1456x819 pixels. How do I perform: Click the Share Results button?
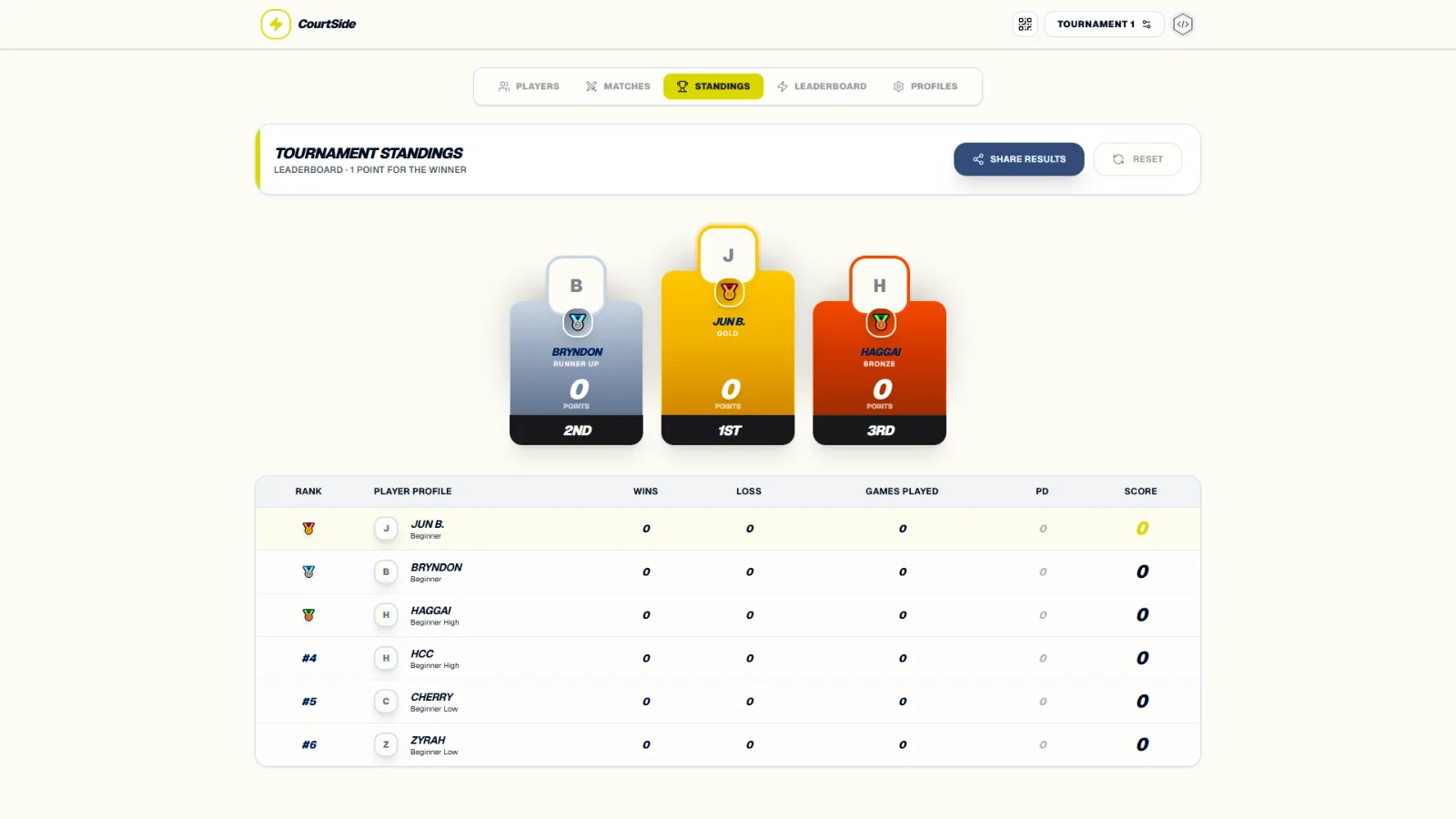(1019, 159)
